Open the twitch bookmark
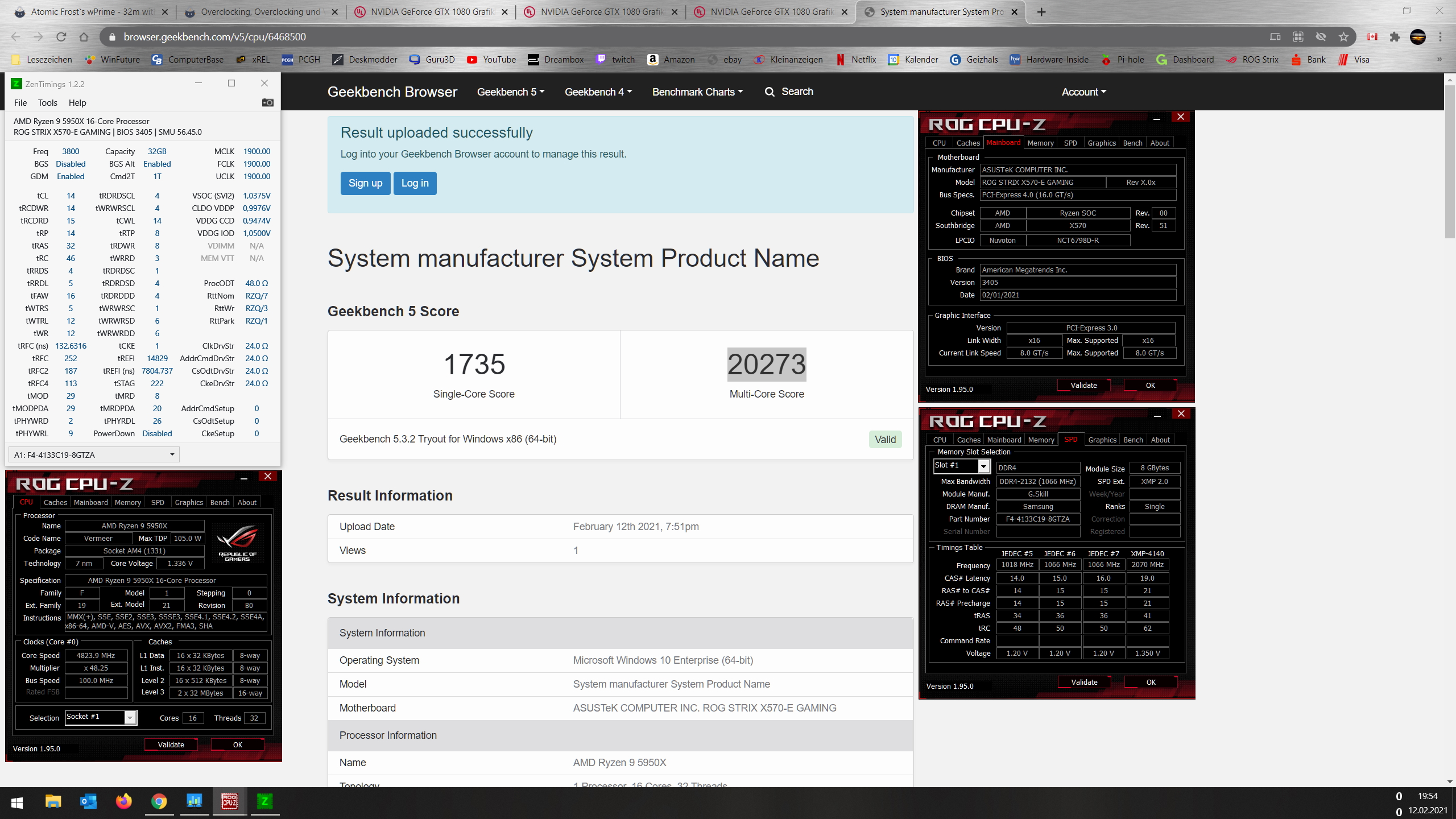The width and height of the screenshot is (1456, 819). [x=615, y=60]
